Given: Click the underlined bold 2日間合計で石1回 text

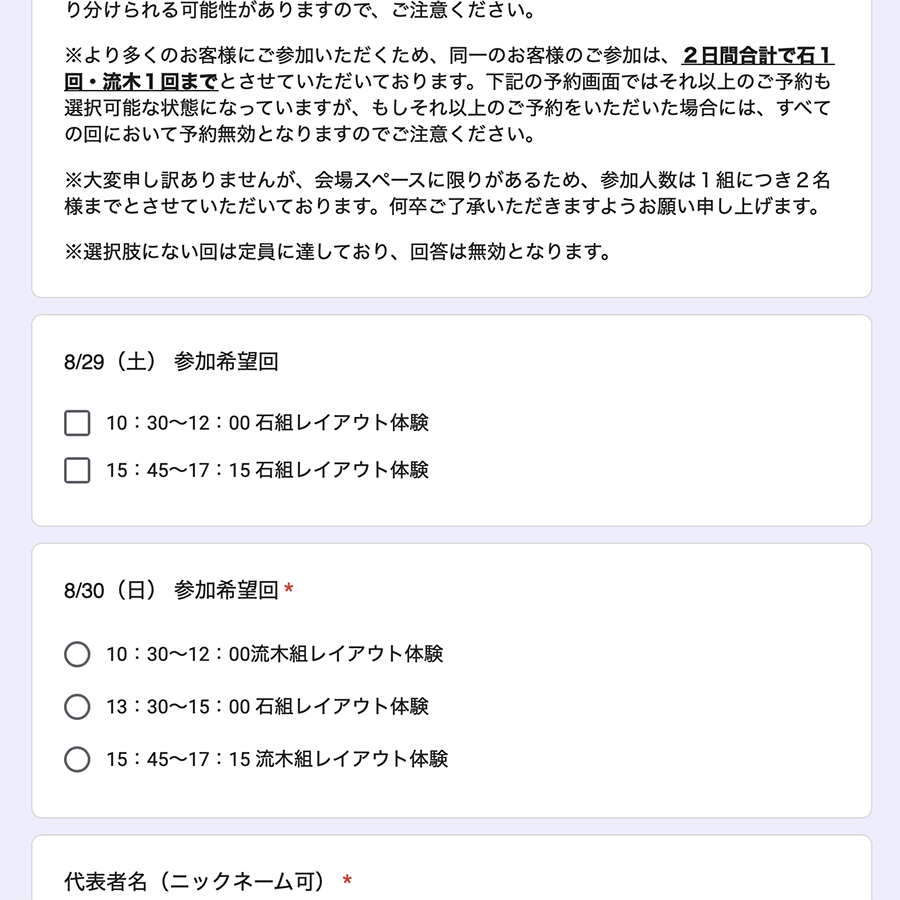Looking at the screenshot, I should 758,56.
